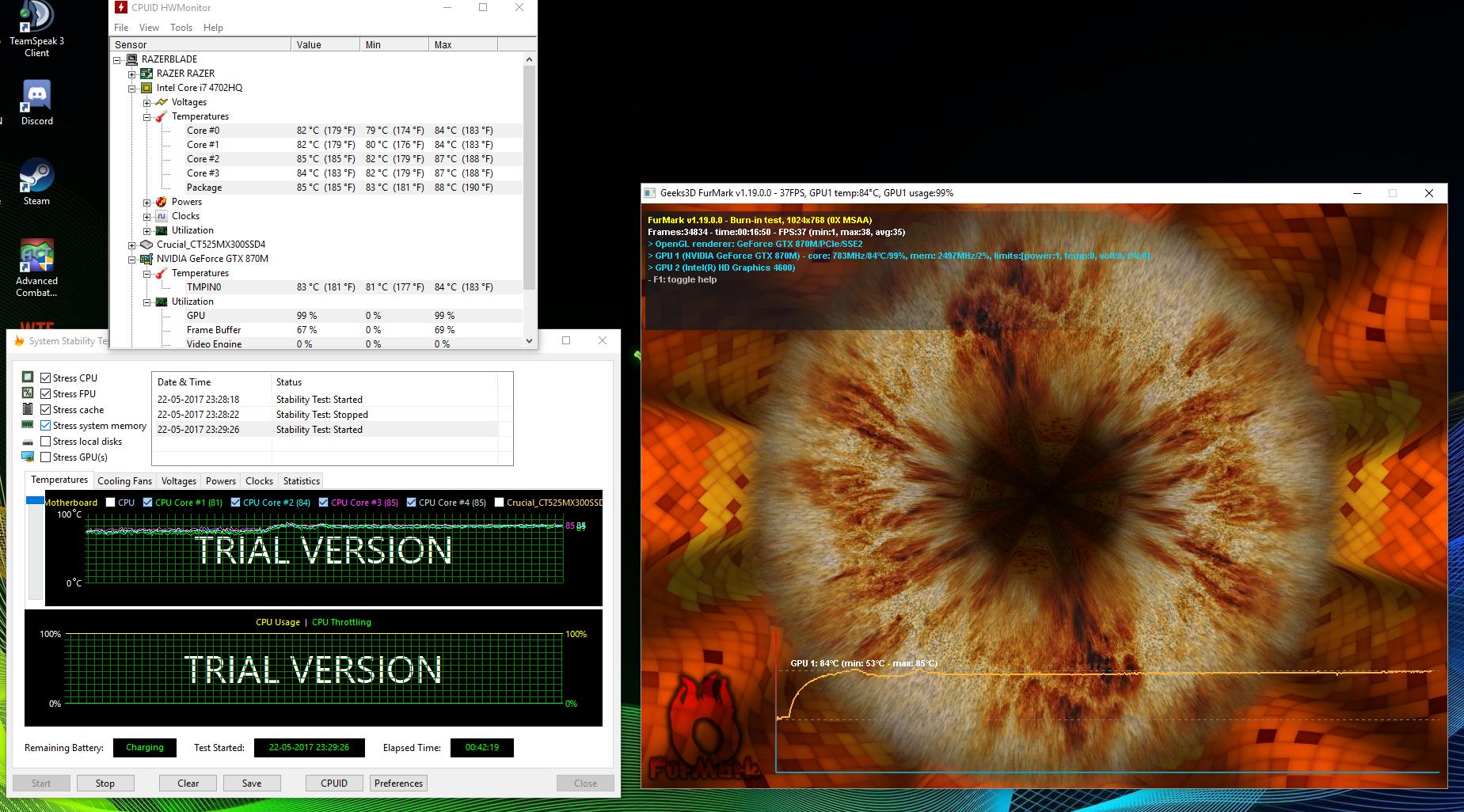Expand the Clocks node

147,217
